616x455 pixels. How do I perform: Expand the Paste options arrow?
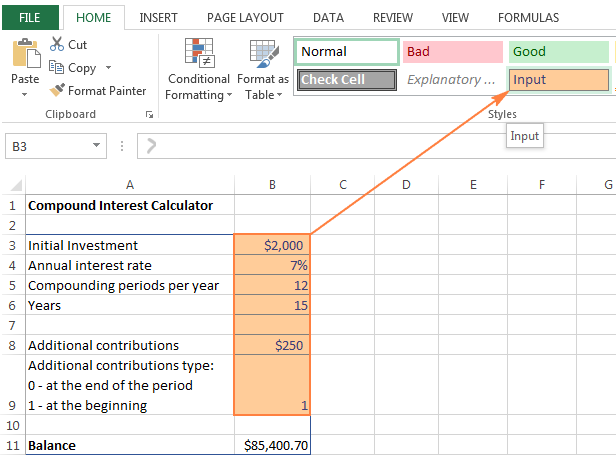point(25,95)
